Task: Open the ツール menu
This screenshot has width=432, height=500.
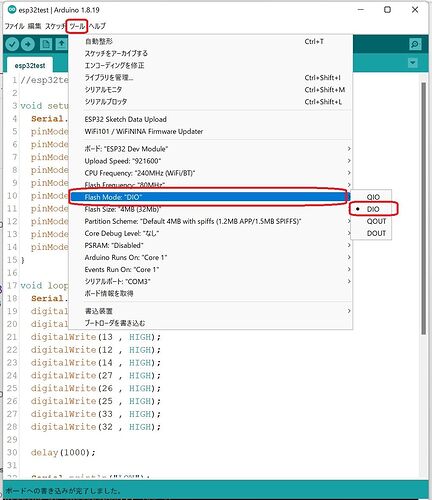Action: (77, 26)
